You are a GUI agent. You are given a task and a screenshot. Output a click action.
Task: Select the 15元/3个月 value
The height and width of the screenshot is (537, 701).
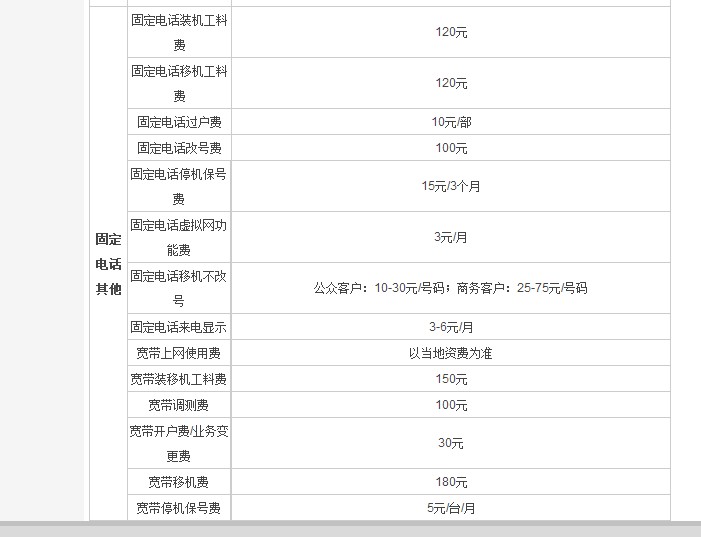451,186
